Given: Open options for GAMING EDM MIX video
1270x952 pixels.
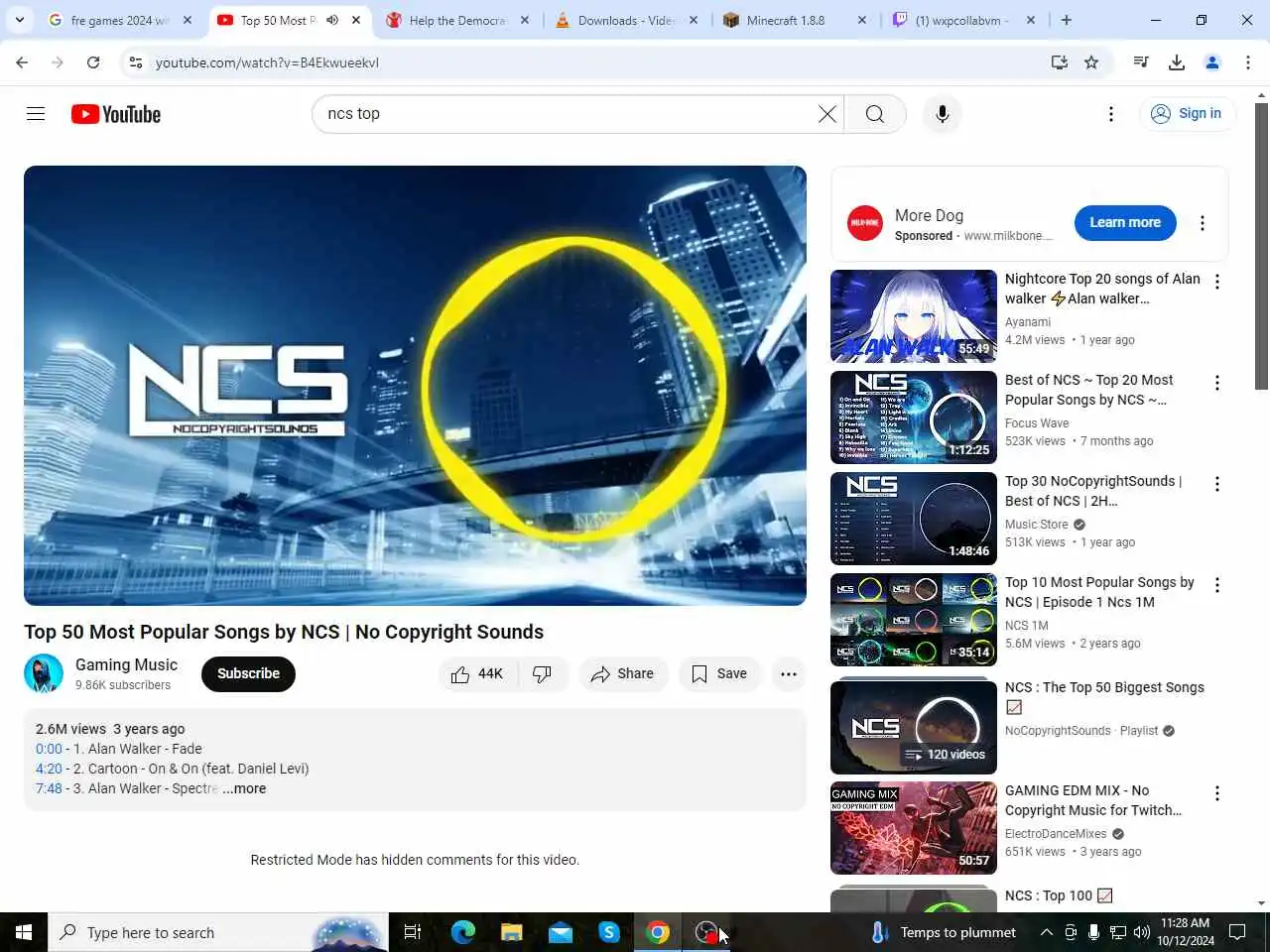Looking at the screenshot, I should [1217, 793].
